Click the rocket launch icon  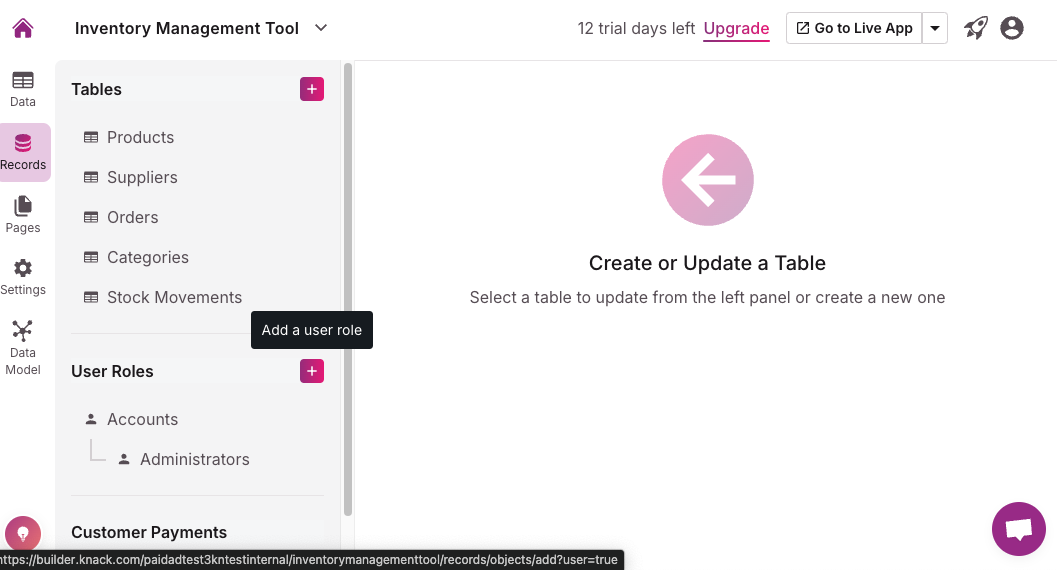[976, 28]
